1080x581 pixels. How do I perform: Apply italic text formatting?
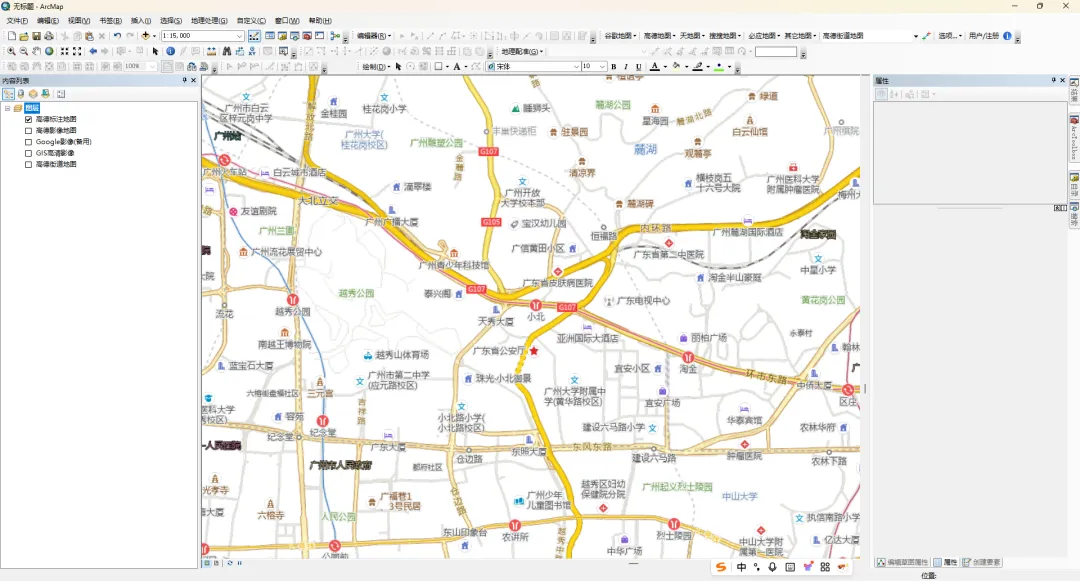(626, 67)
